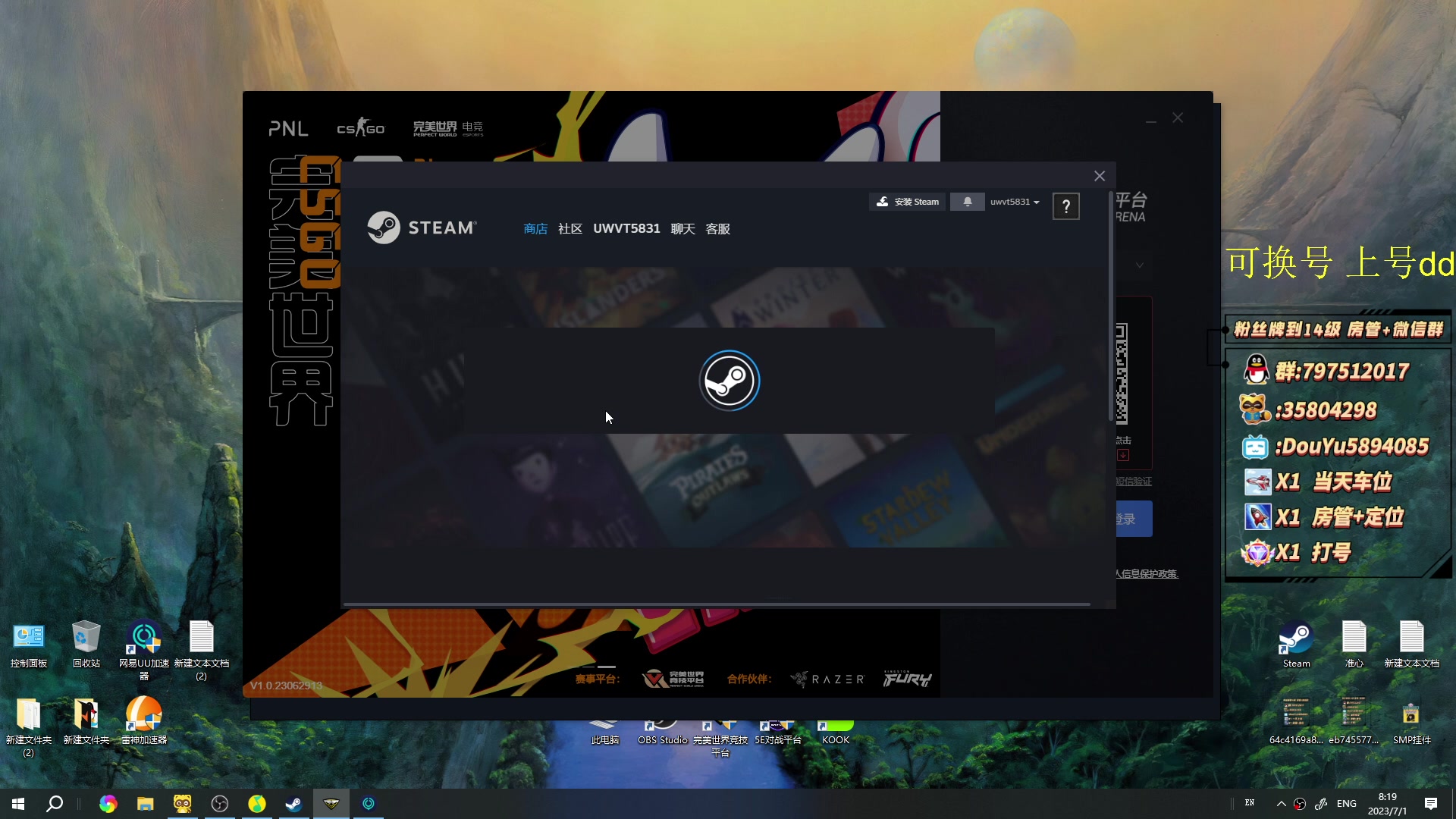Open 完美世界竞技平台 desktop shortcut
Image resolution: width=1456 pixels, height=819 pixels.
[x=720, y=739]
